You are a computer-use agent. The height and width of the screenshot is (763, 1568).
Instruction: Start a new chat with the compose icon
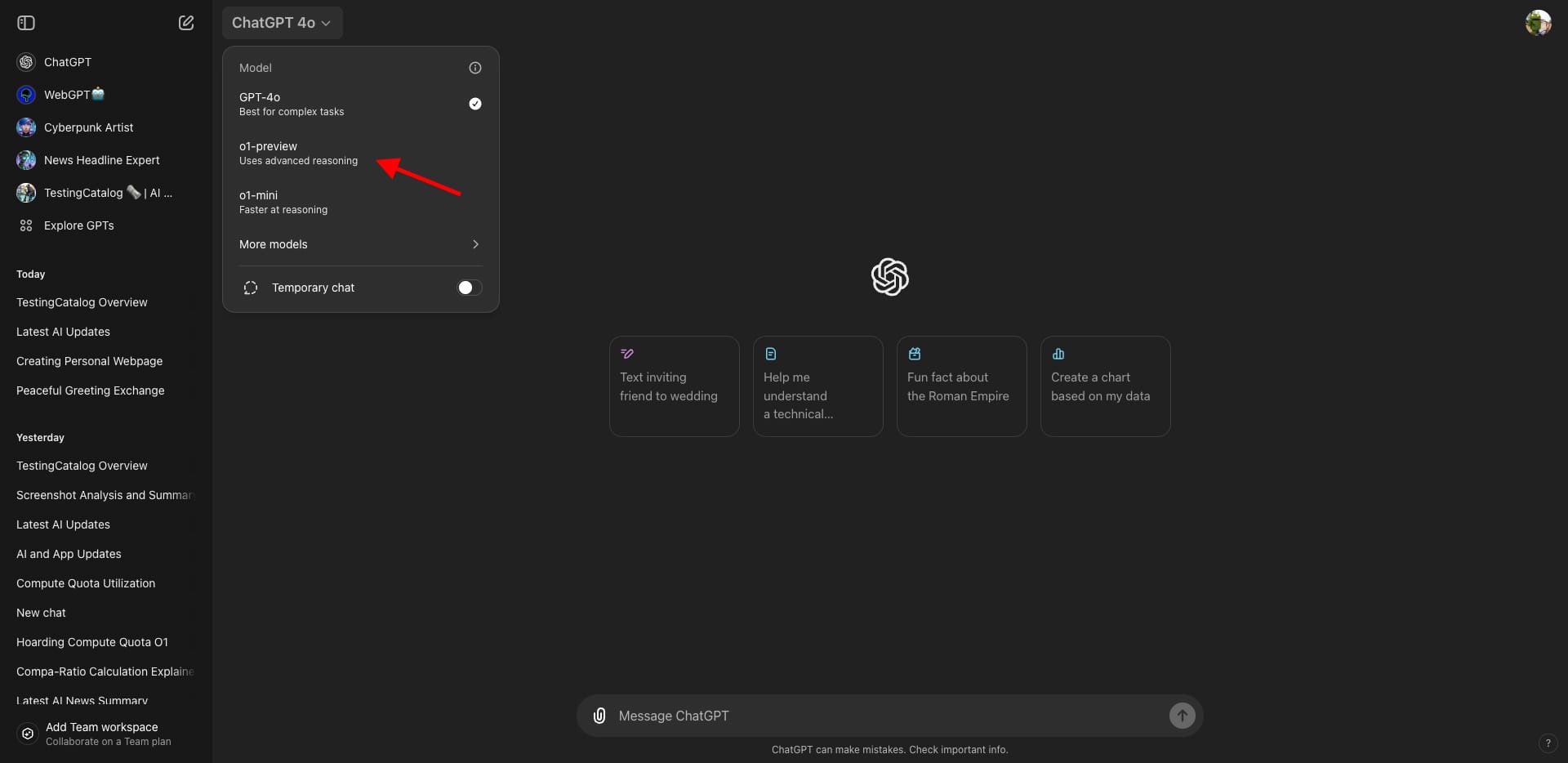click(x=186, y=23)
